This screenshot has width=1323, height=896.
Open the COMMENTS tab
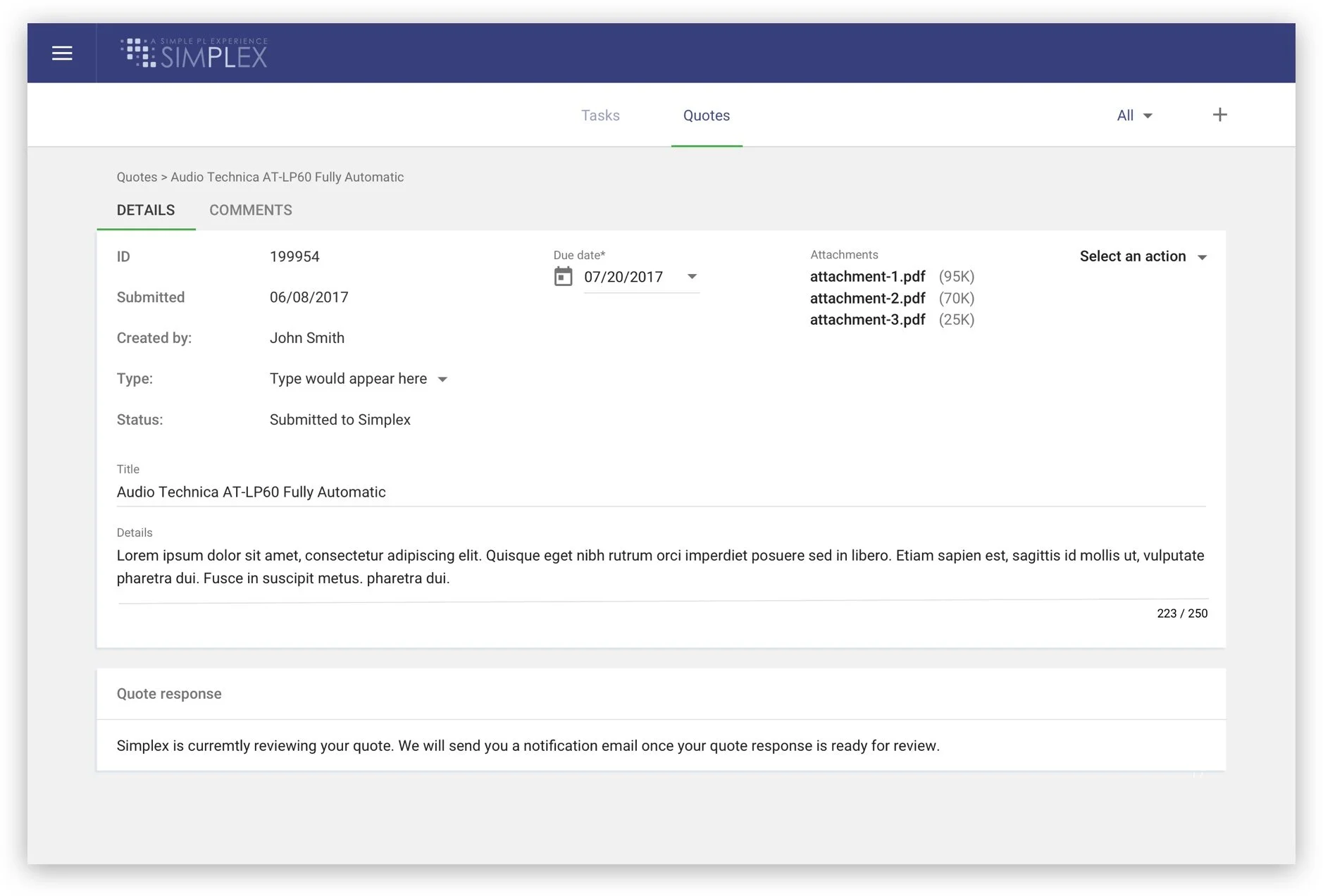pyautogui.click(x=251, y=210)
